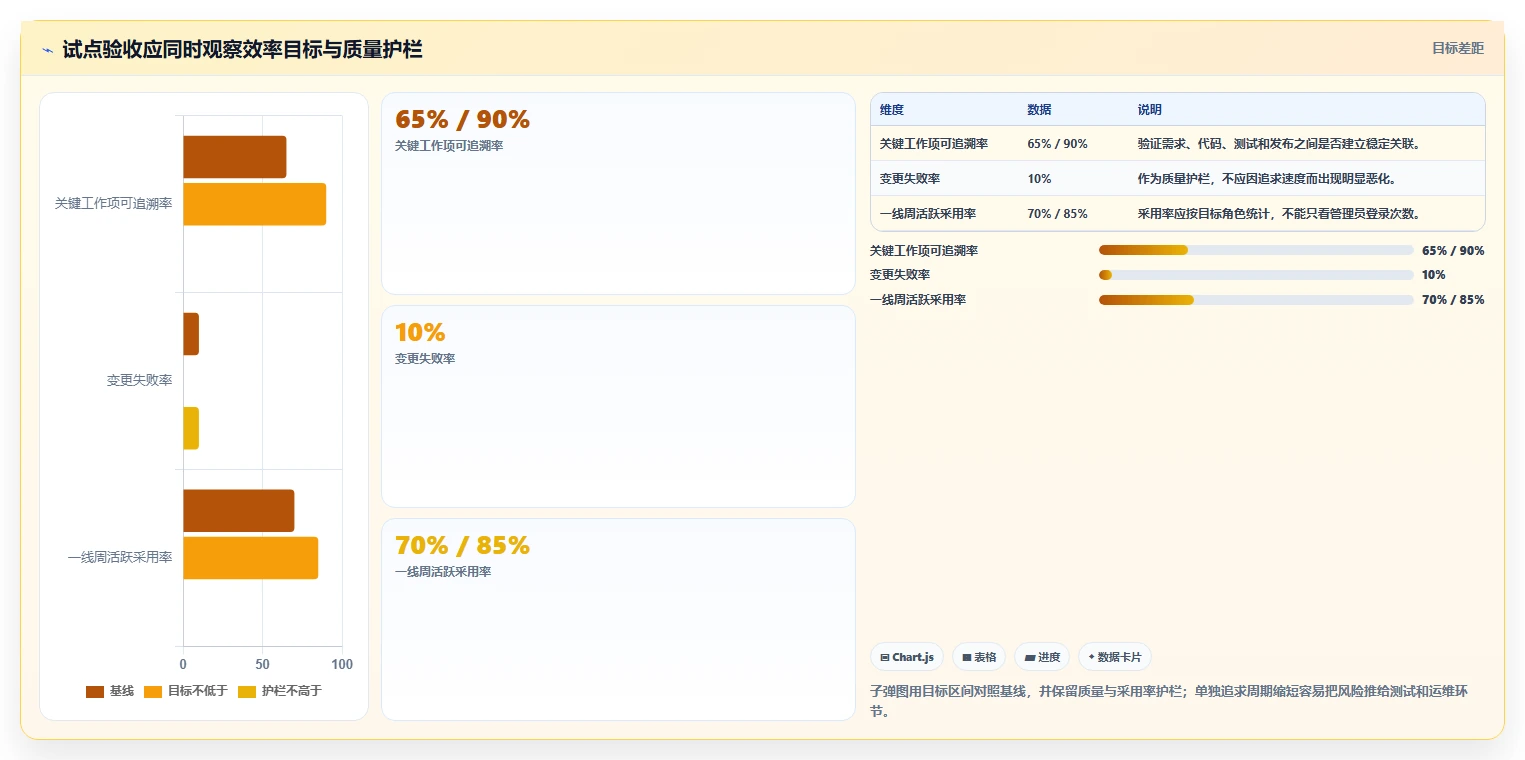The image size is (1525, 760).
Task: Click the 进度 pill tag
Action: [x=1042, y=657]
